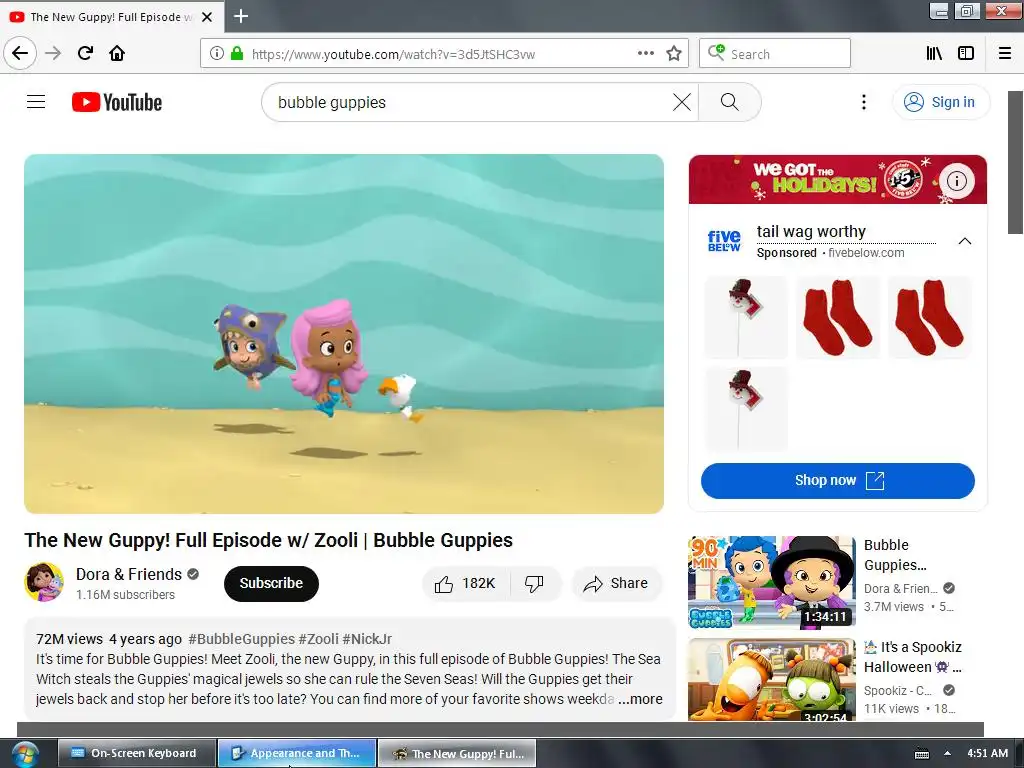Click the Sign in button

point(940,102)
